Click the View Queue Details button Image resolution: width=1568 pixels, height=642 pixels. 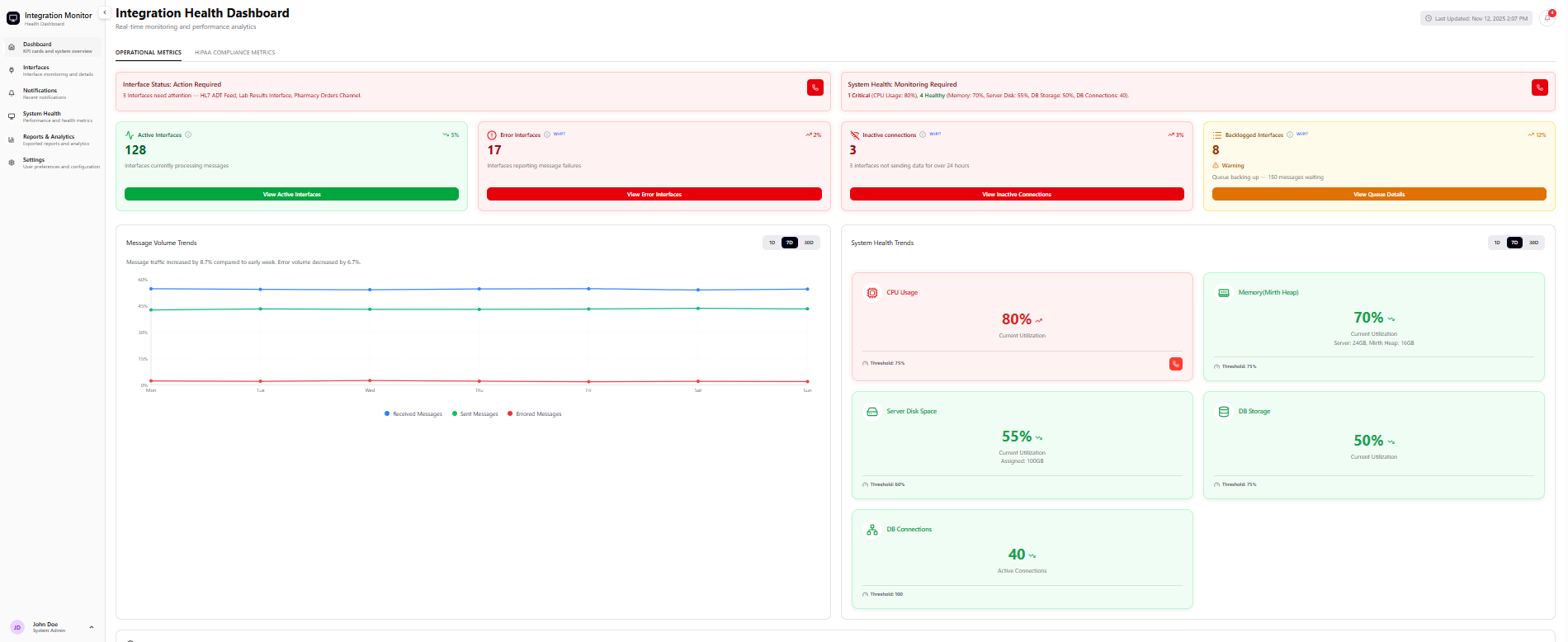coord(1378,194)
